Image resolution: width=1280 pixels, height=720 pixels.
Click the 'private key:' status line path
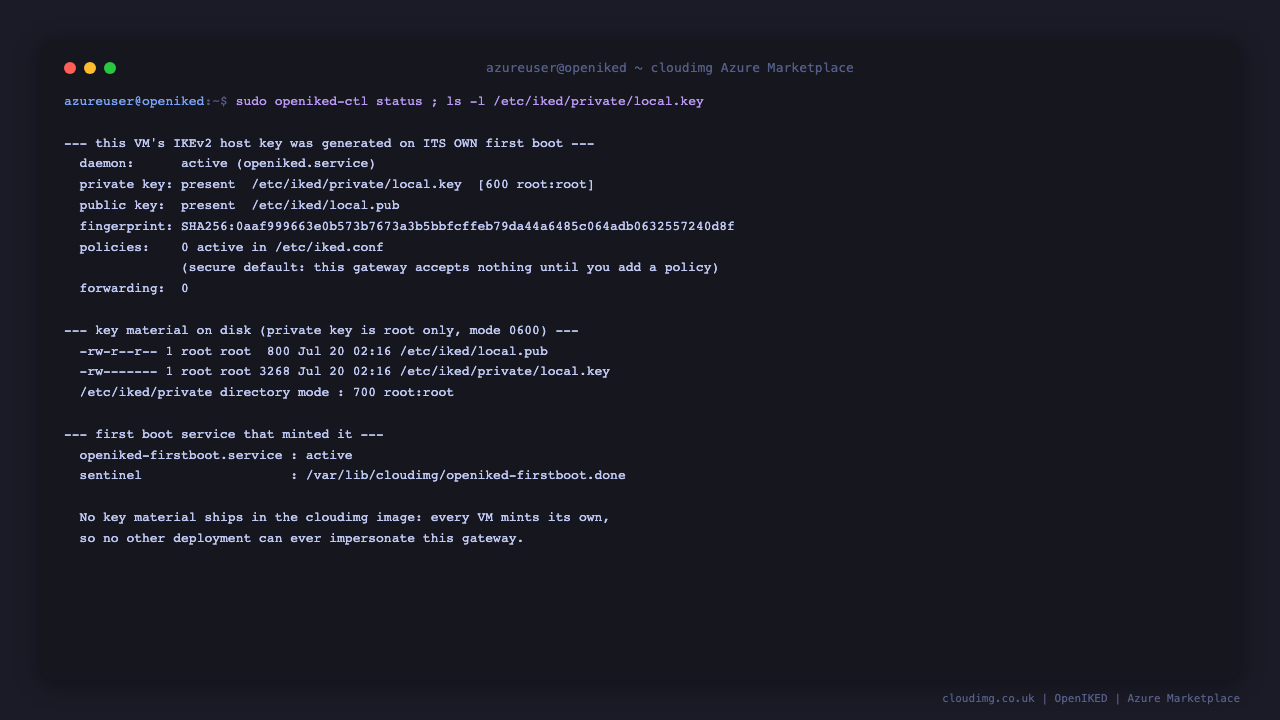tap(357, 185)
